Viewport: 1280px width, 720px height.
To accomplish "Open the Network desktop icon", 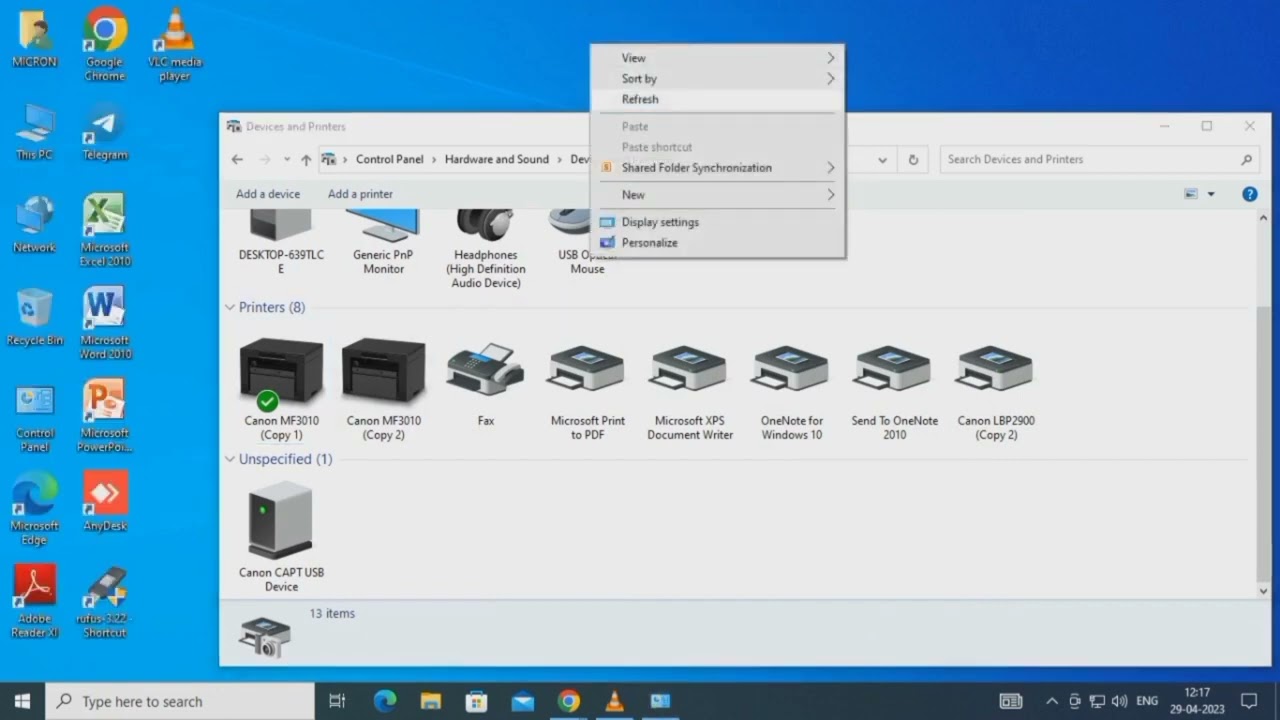I will click(35, 225).
